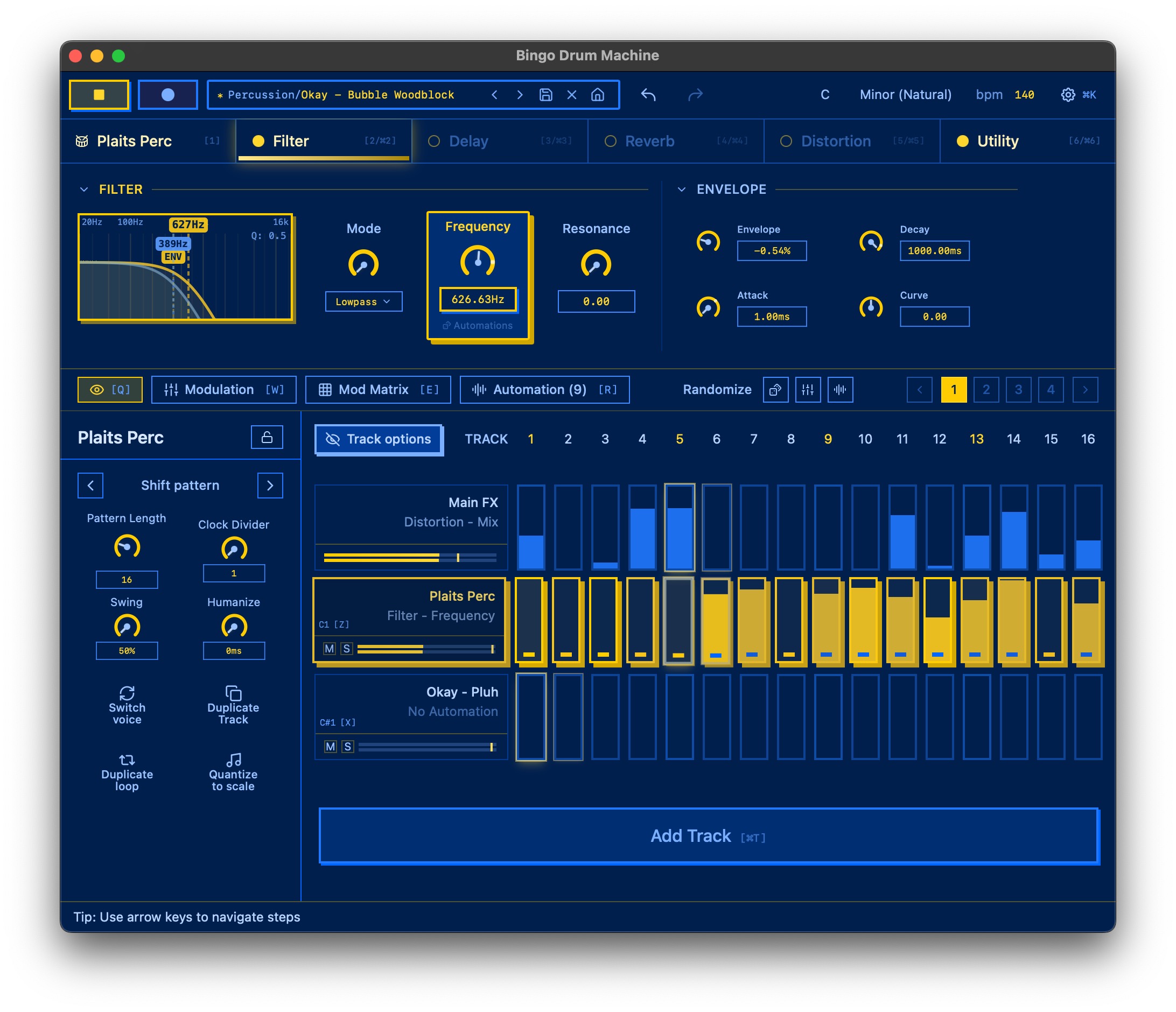The width and height of the screenshot is (1176, 1012).
Task: Toggle the eye visibility button [Q]
Action: (110, 390)
